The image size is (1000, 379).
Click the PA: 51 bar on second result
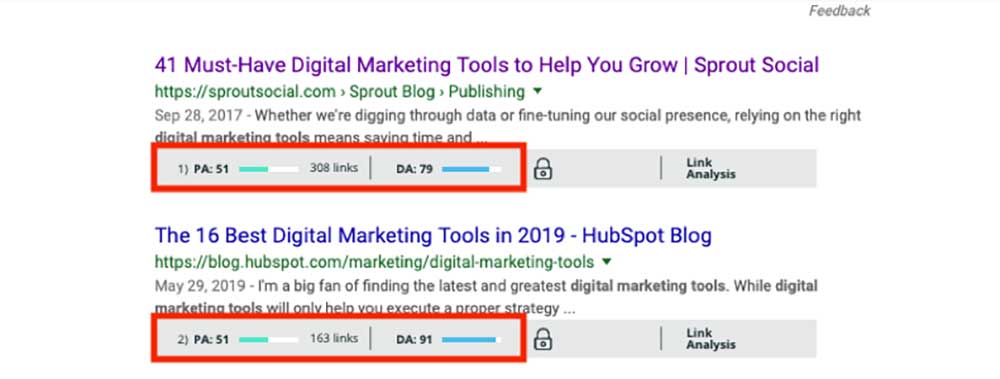pyautogui.click(x=268, y=339)
